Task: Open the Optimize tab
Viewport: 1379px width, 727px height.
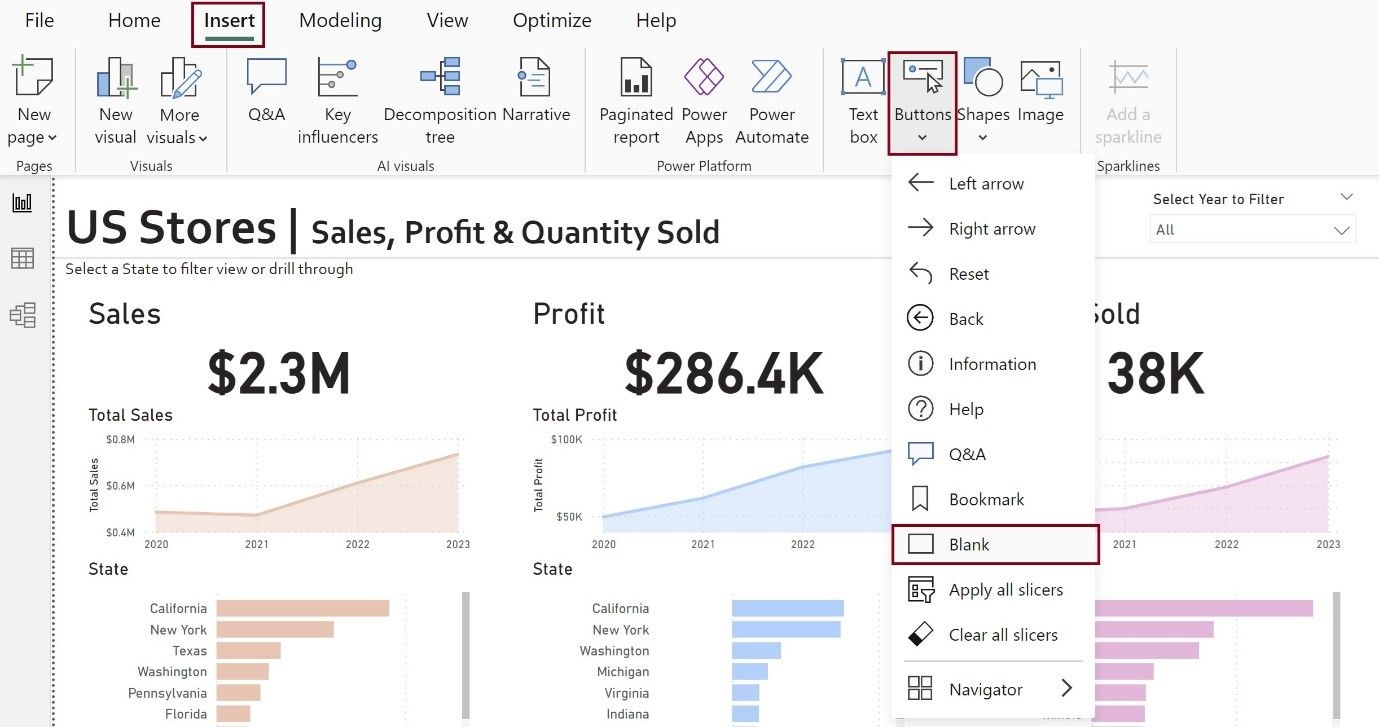Action: [552, 20]
